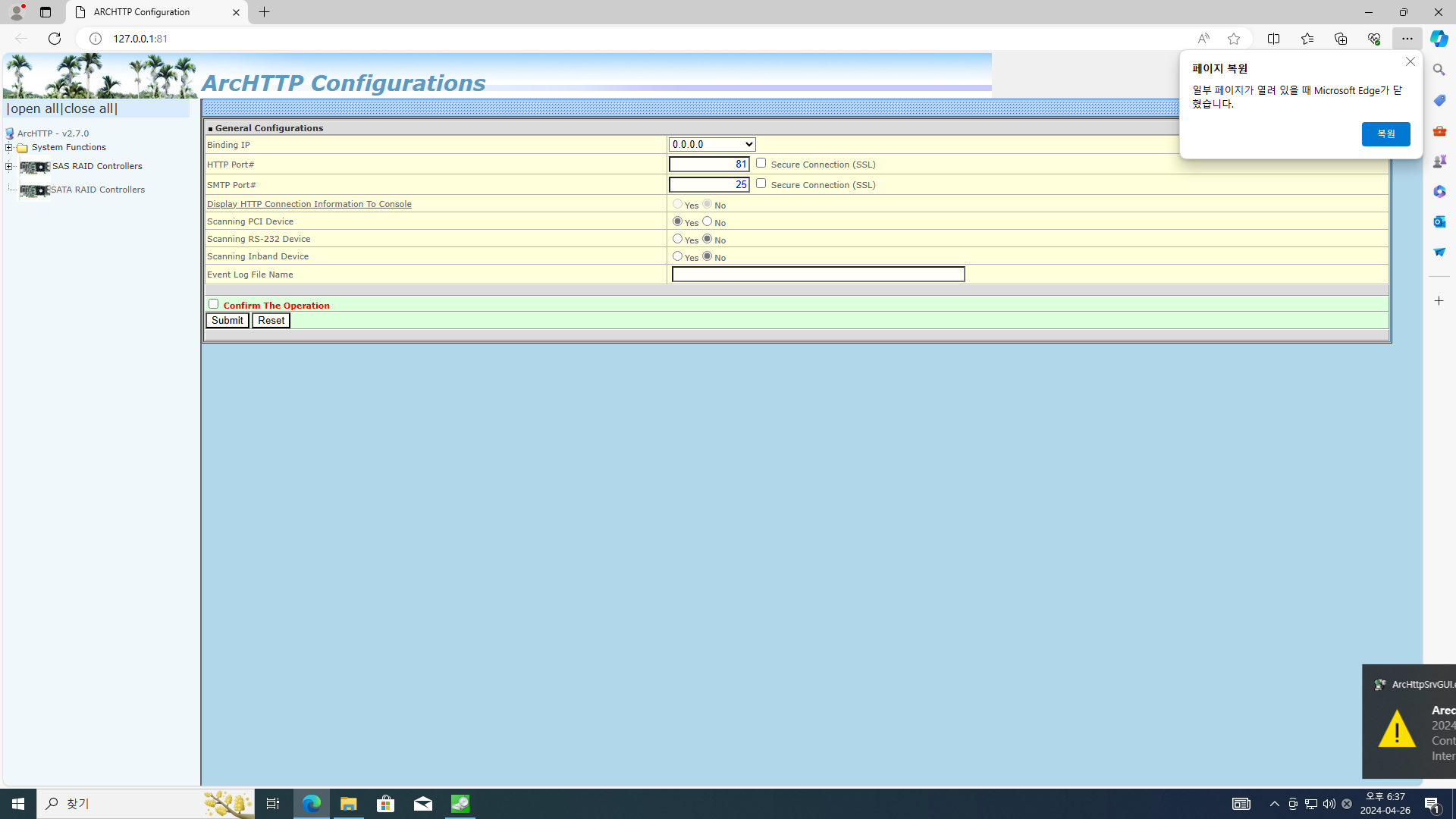Click the Event Log File Name field
Screen dimensions: 1456x819
pyautogui.click(x=817, y=275)
